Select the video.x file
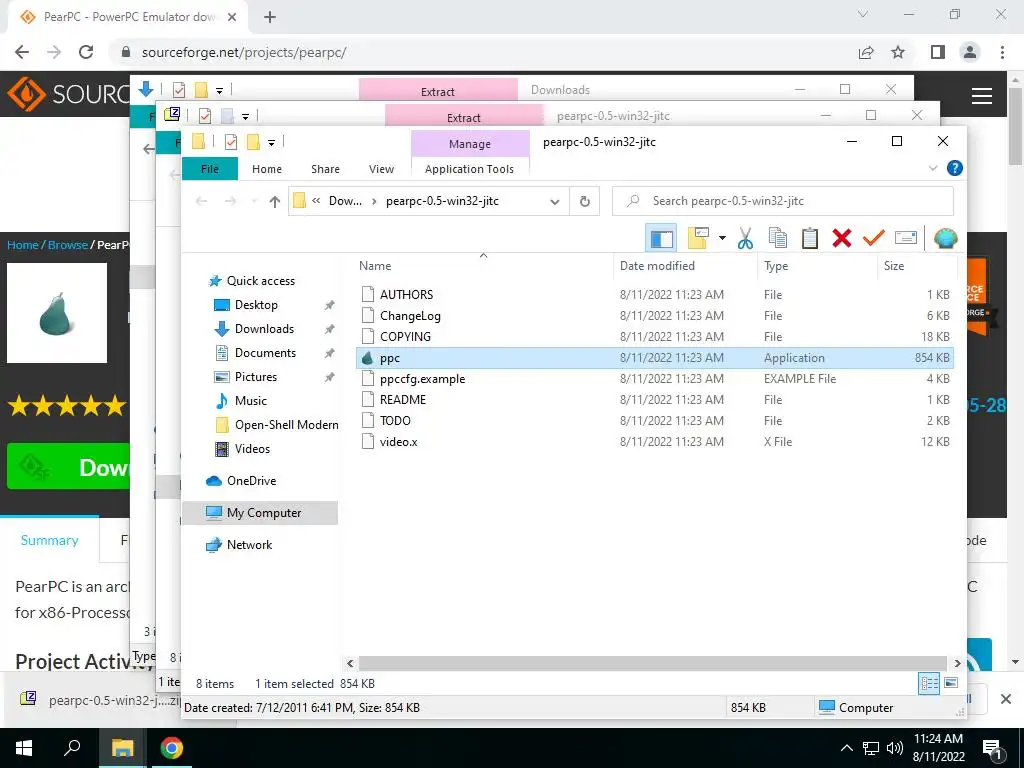The width and height of the screenshot is (1024, 768). tap(654, 441)
